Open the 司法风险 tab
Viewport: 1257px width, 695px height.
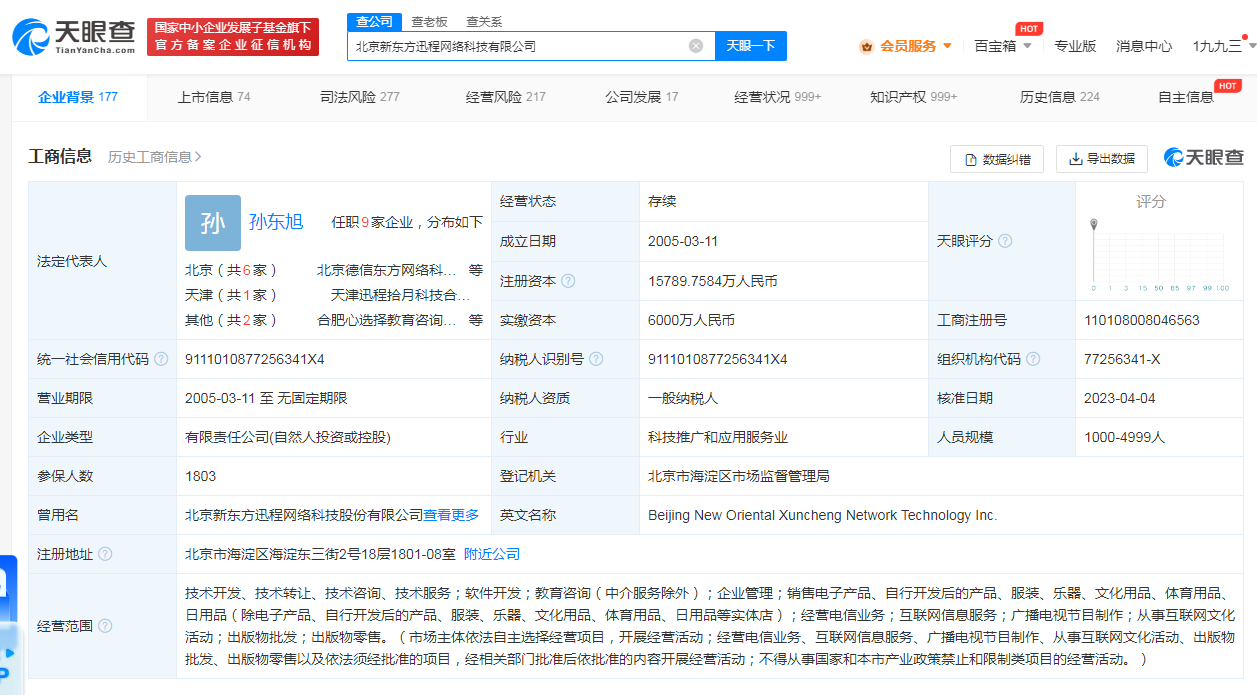[360, 97]
